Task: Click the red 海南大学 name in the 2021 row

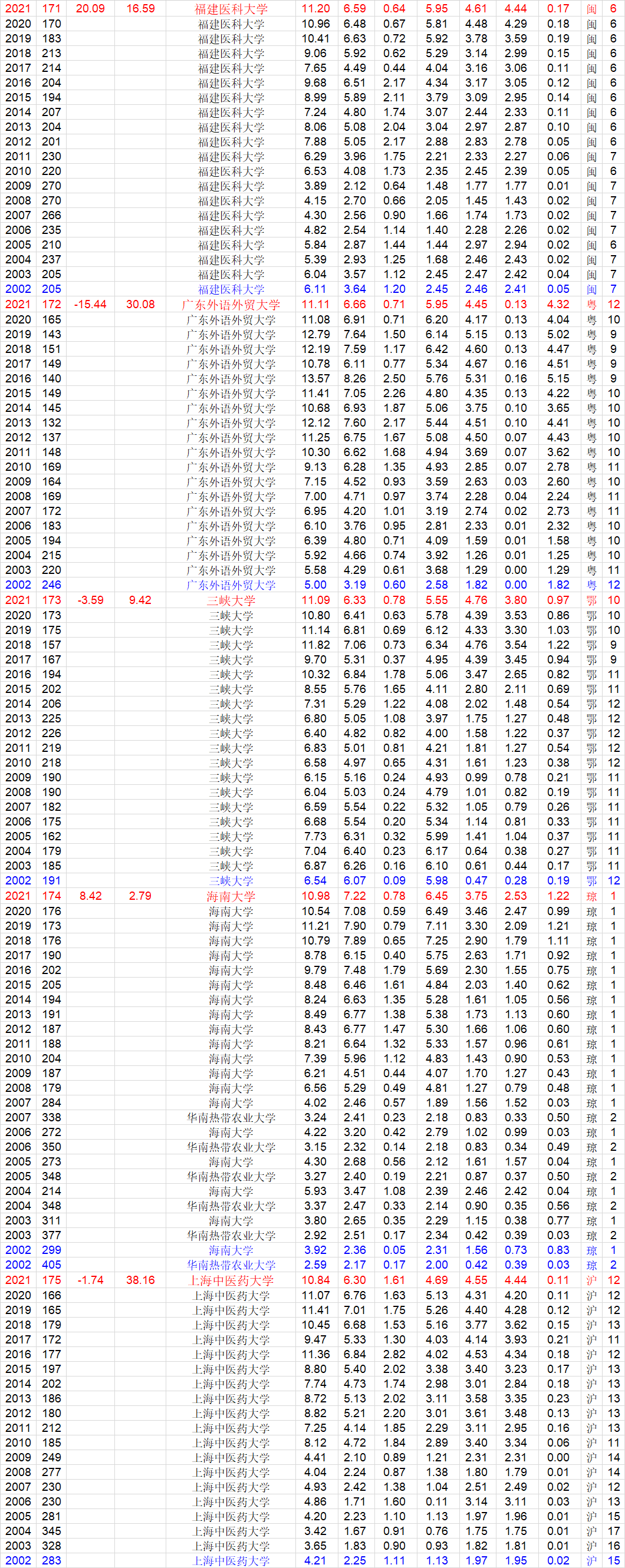Action: coord(231,897)
